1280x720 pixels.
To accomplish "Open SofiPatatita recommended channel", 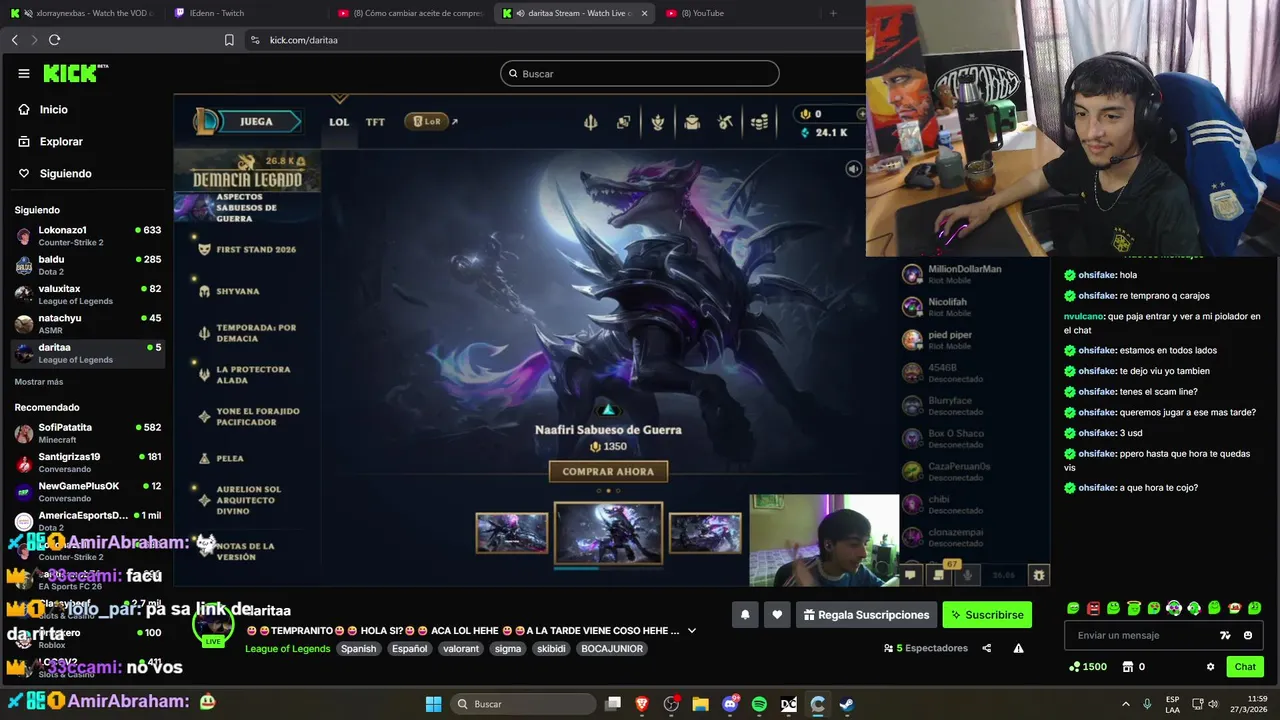I will 88,433.
